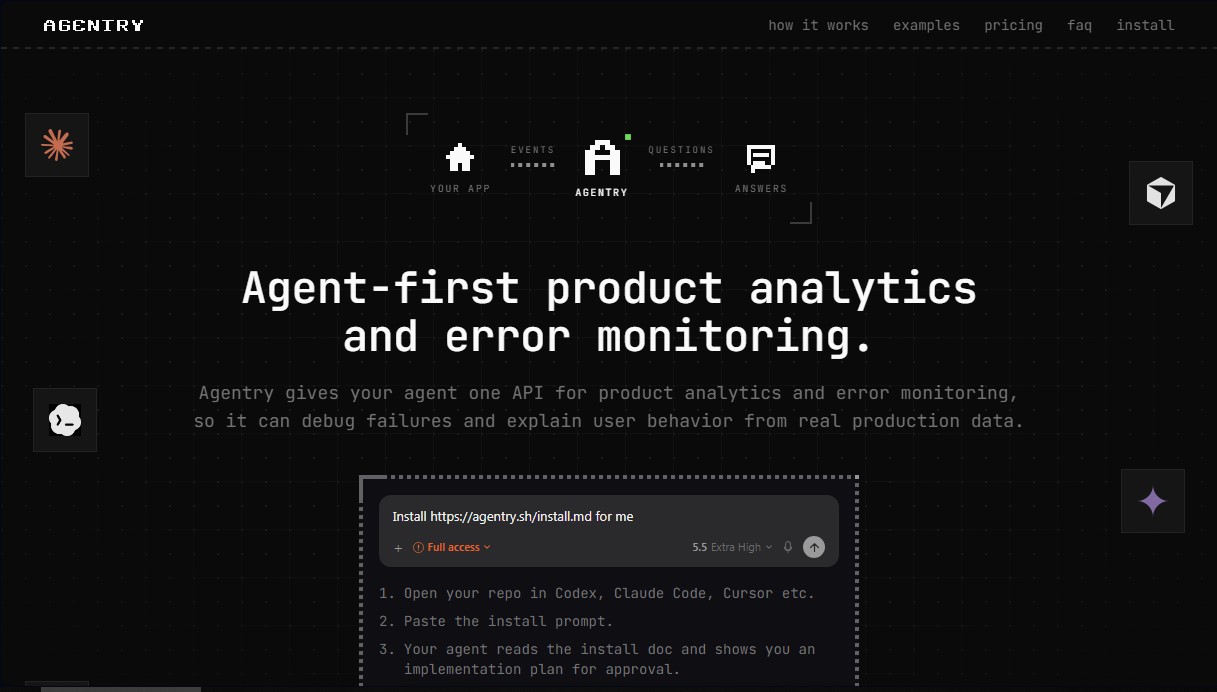Click the Agentry gives your agent description

tap(609, 407)
